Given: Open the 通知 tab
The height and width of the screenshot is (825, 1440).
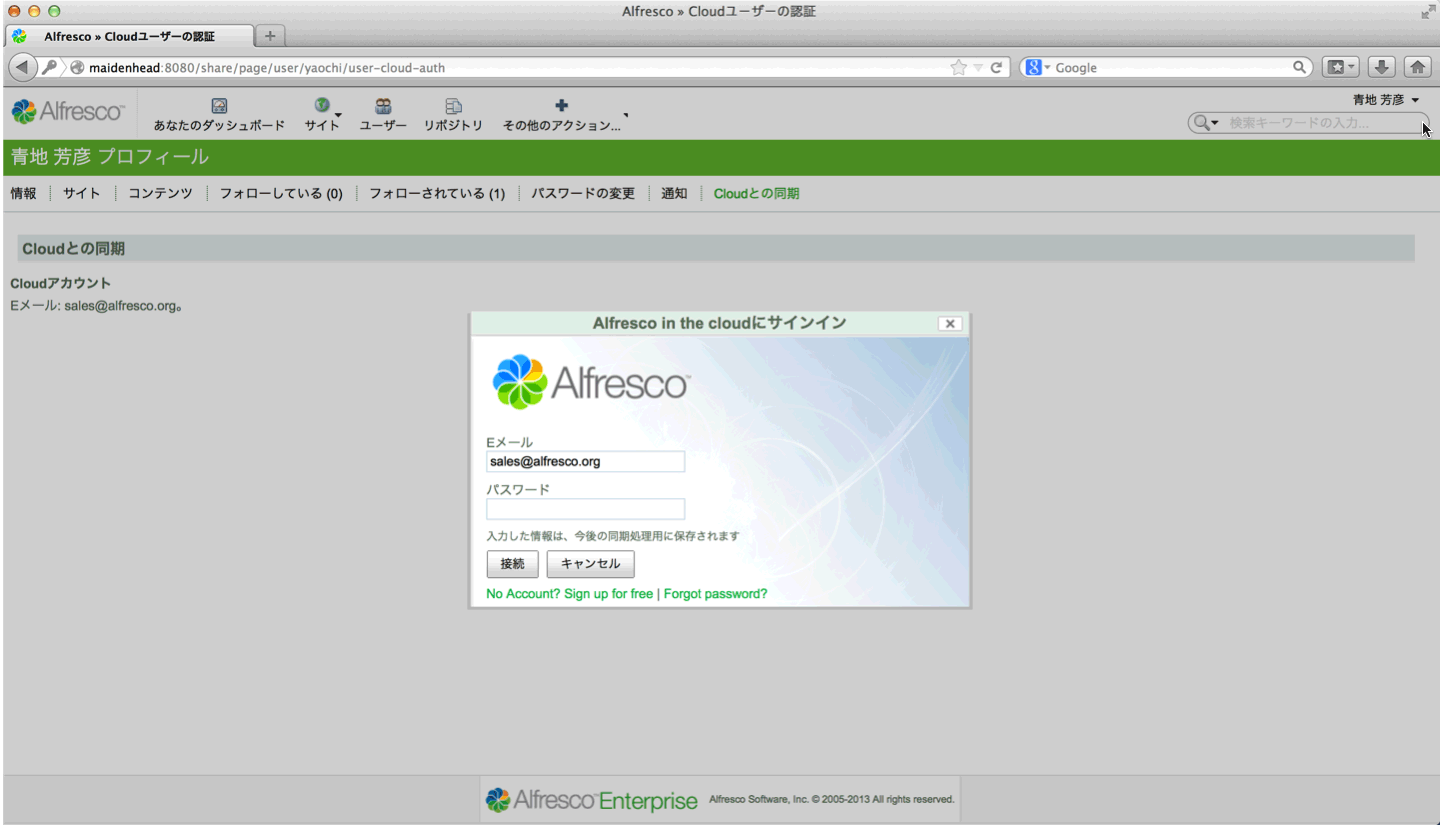Looking at the screenshot, I should [674, 193].
